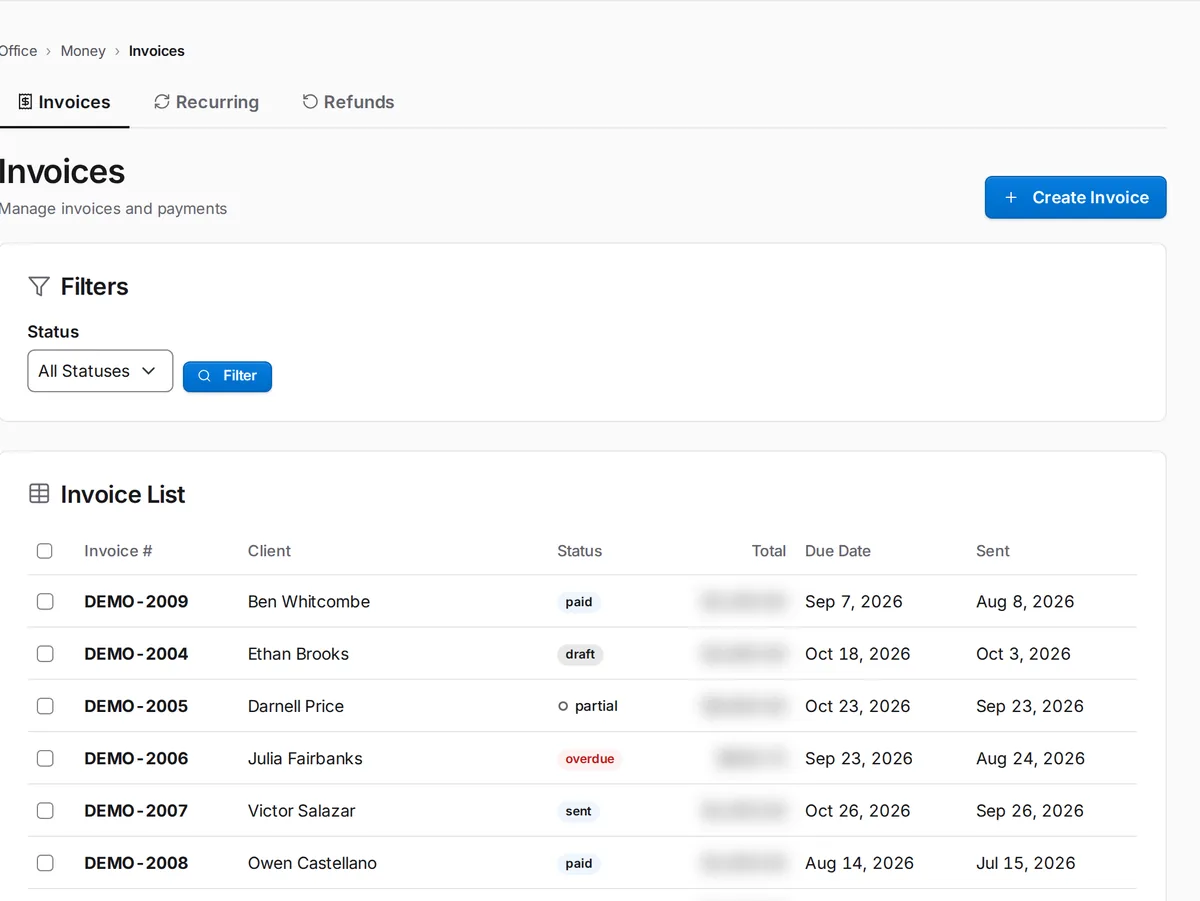Click due date Oct 18, 2026
This screenshot has height=901, width=1200.
click(858, 654)
